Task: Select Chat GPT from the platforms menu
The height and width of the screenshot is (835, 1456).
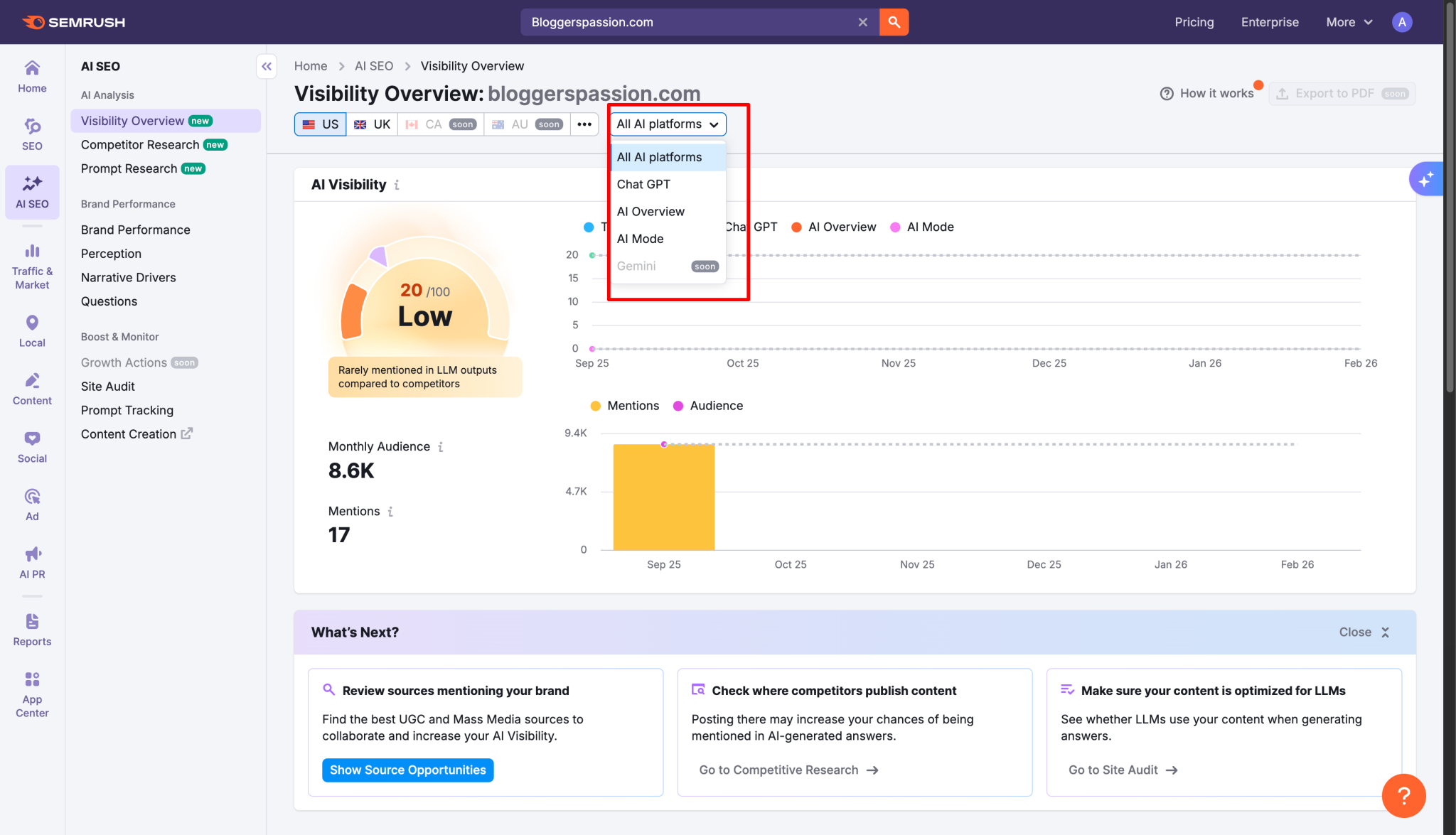Action: [643, 184]
